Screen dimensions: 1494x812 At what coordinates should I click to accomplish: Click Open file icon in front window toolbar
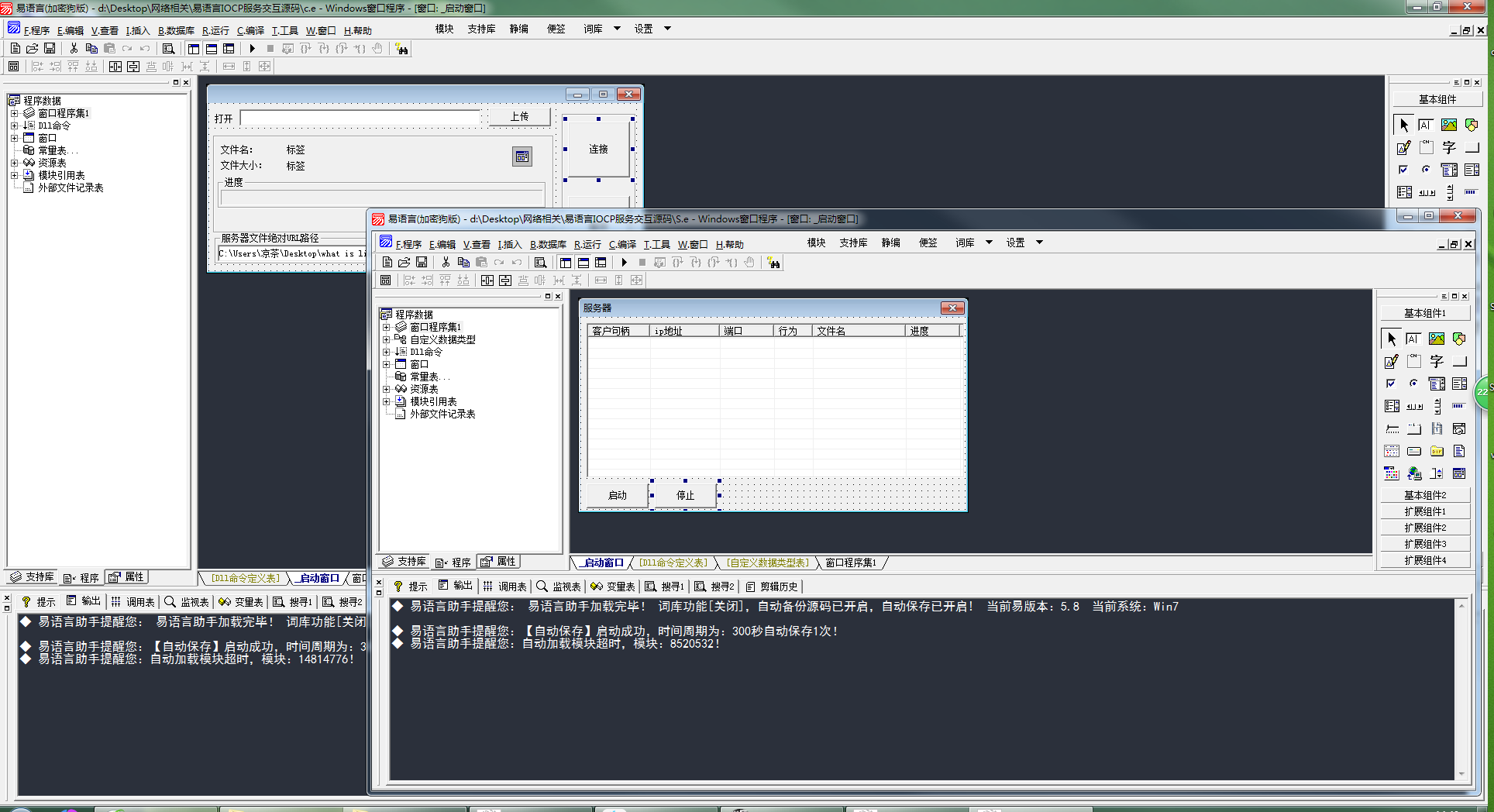[404, 263]
